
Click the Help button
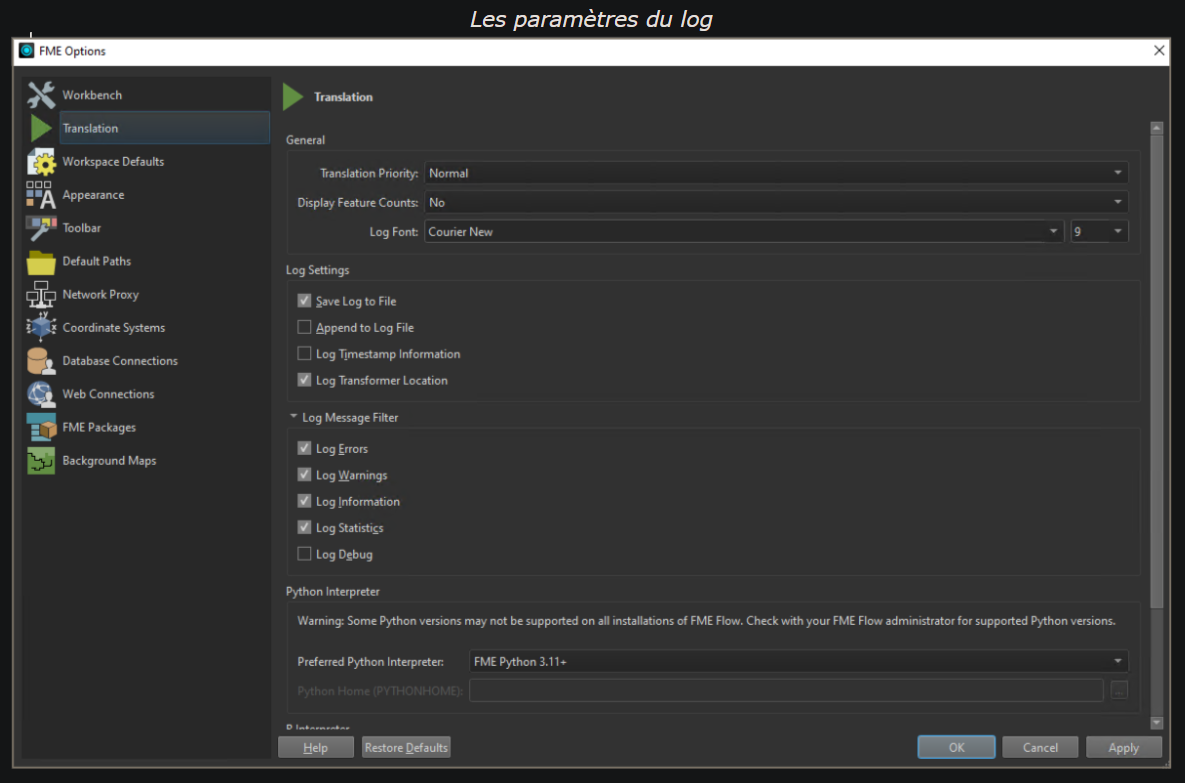pyautogui.click(x=315, y=747)
